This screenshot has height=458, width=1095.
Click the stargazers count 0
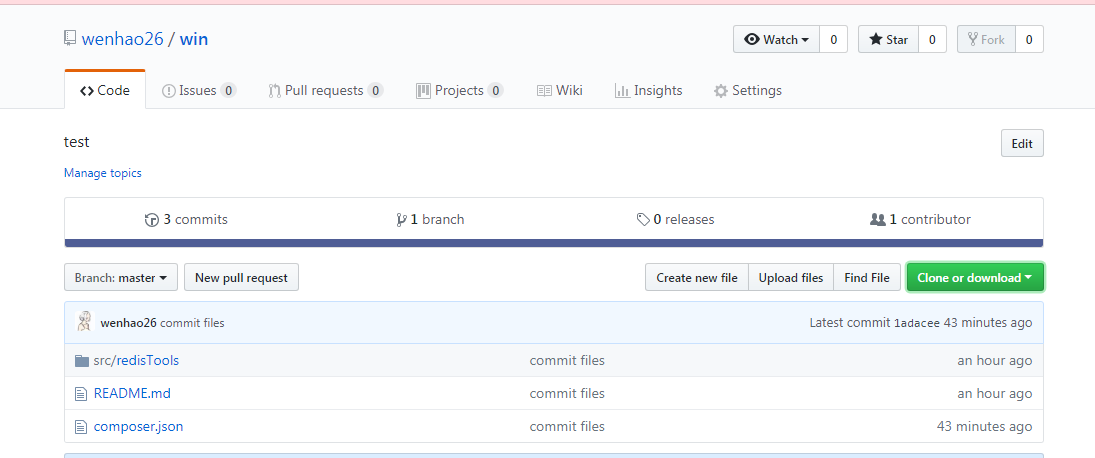click(x=932, y=40)
